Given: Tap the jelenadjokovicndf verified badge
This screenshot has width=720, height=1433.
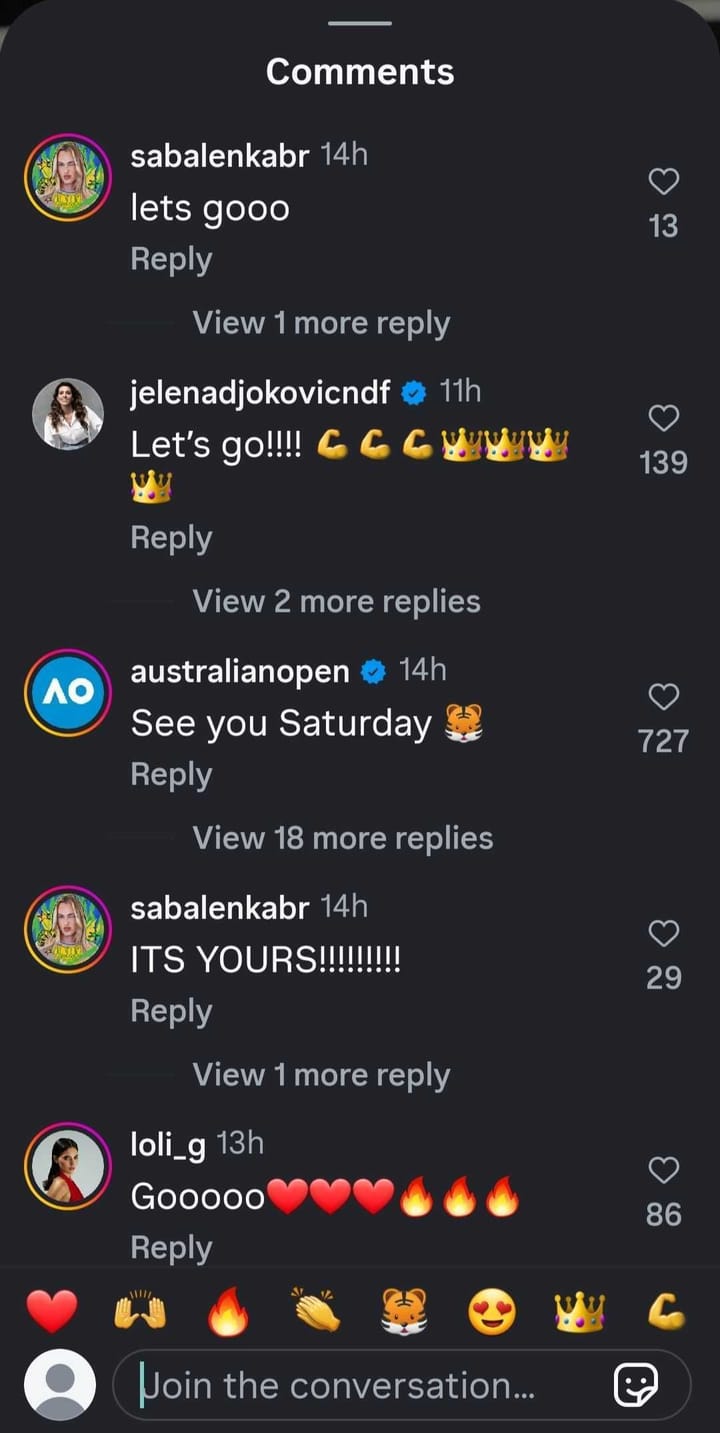Looking at the screenshot, I should click(415, 392).
